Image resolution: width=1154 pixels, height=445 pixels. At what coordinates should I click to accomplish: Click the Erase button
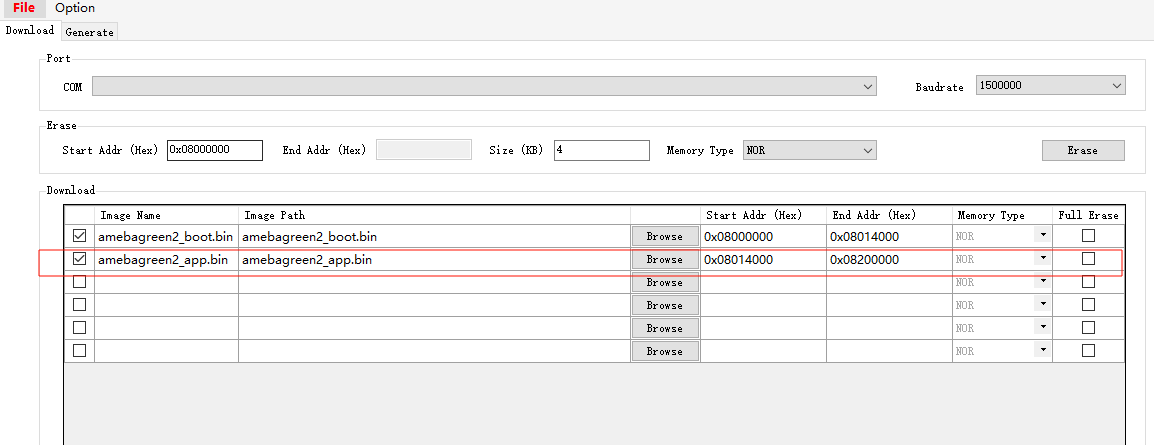[1082, 150]
